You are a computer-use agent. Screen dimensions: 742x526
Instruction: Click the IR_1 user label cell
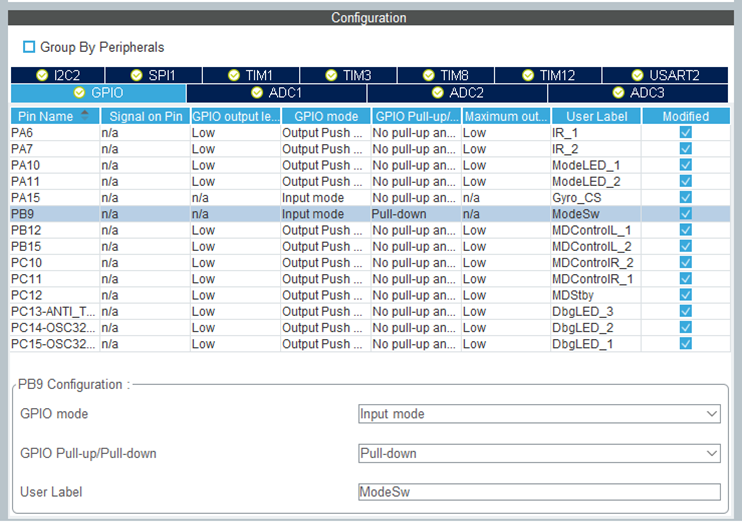(596, 132)
